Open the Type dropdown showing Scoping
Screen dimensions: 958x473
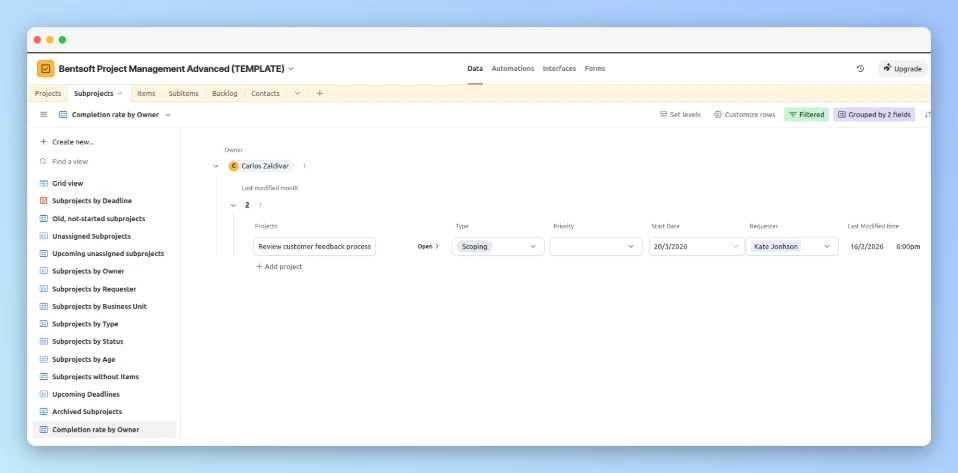[498, 246]
